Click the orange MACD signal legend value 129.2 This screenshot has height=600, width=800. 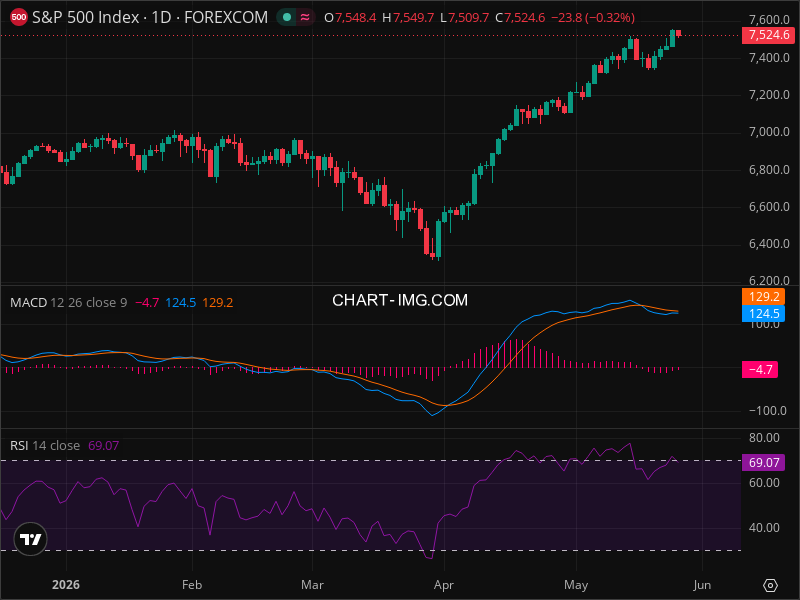pos(218,303)
